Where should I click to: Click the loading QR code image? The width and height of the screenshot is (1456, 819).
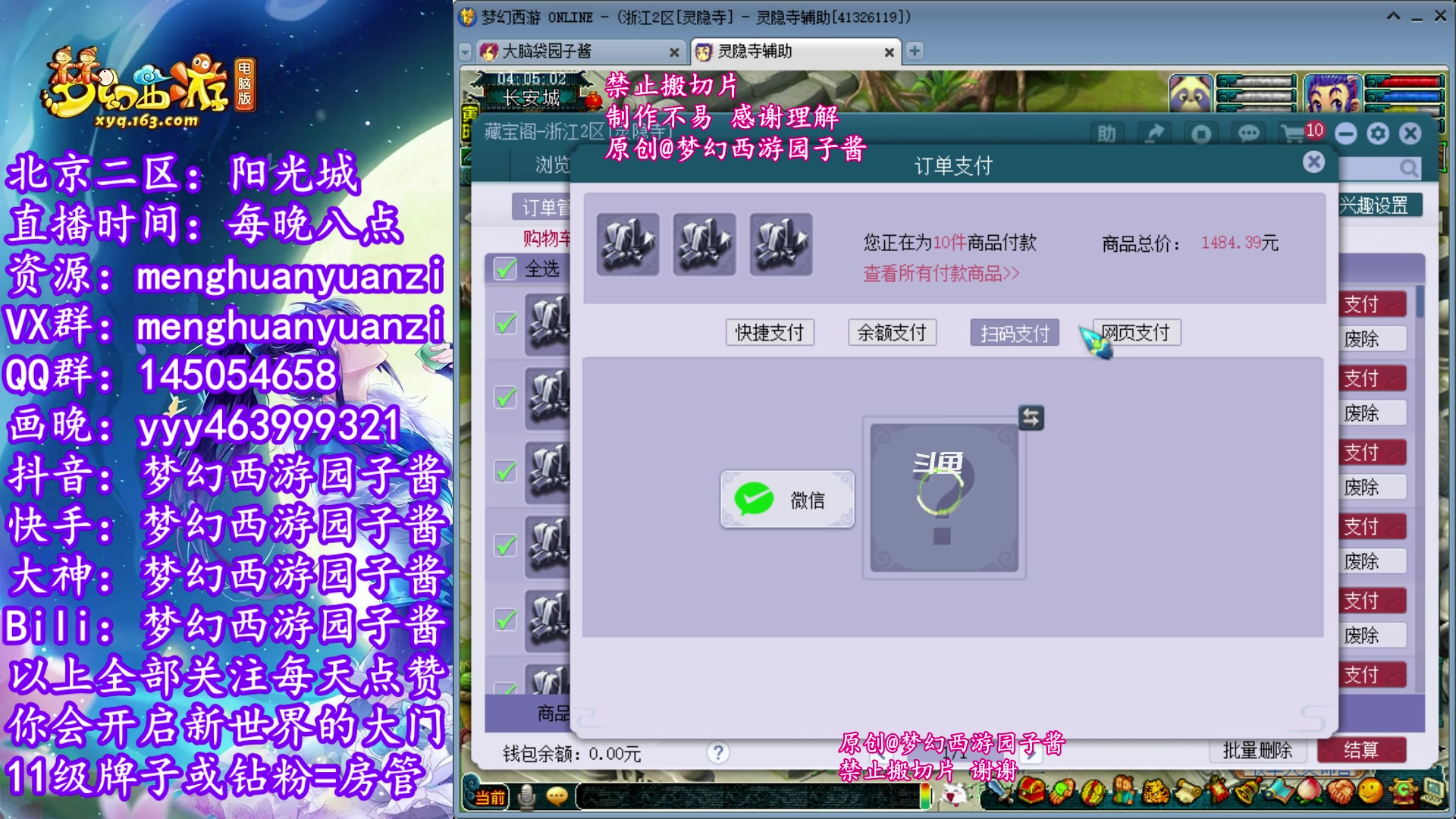[x=943, y=497]
